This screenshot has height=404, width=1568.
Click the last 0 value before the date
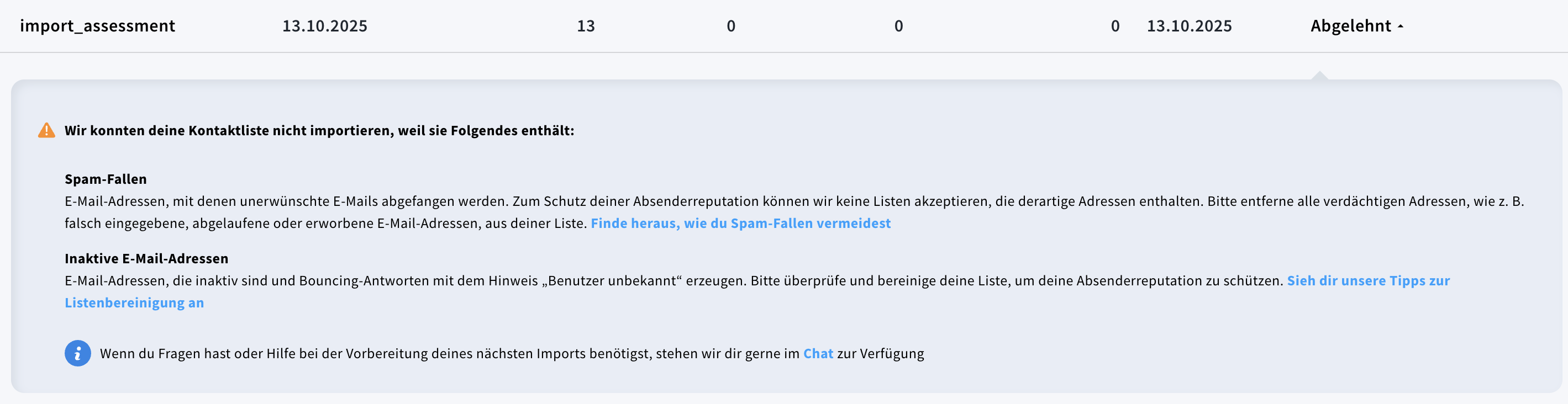click(x=1116, y=25)
